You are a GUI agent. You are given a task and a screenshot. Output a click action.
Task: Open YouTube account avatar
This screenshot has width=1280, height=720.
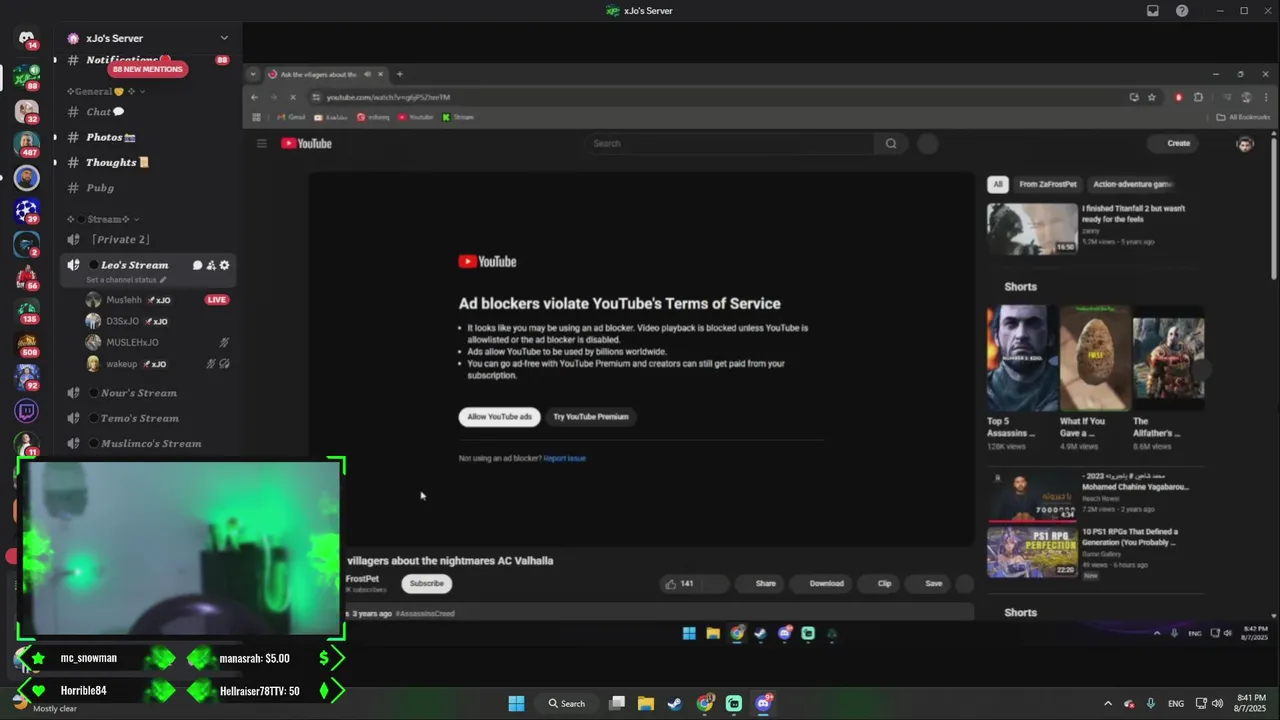(x=1245, y=143)
